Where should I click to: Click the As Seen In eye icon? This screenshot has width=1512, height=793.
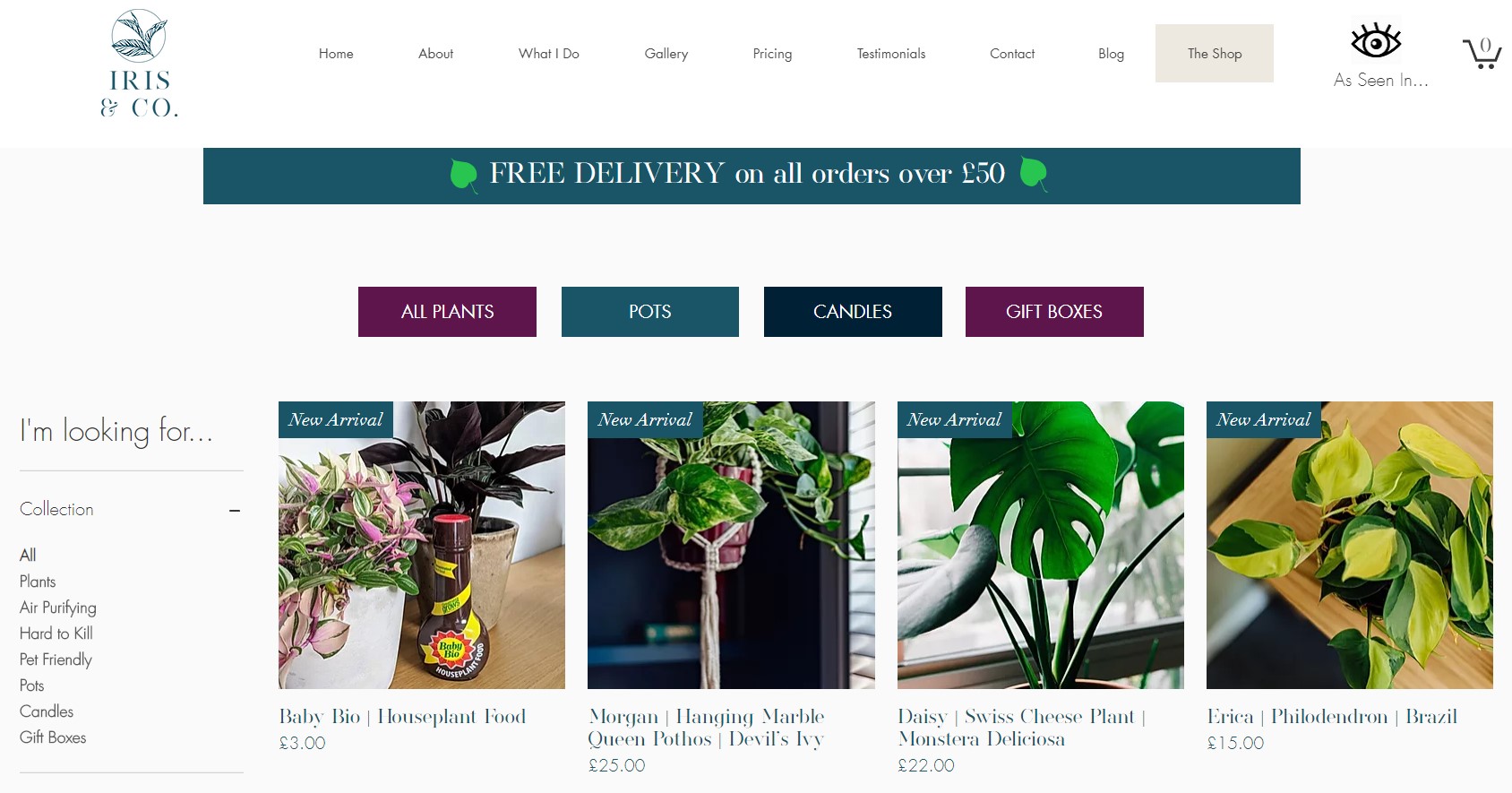pyautogui.click(x=1376, y=41)
